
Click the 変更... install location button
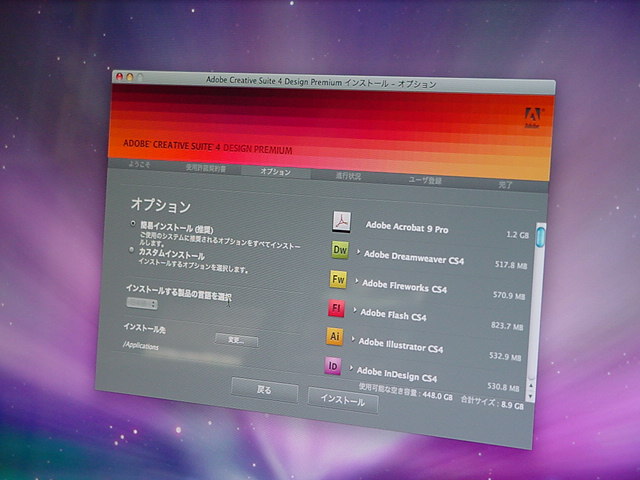[x=236, y=340]
